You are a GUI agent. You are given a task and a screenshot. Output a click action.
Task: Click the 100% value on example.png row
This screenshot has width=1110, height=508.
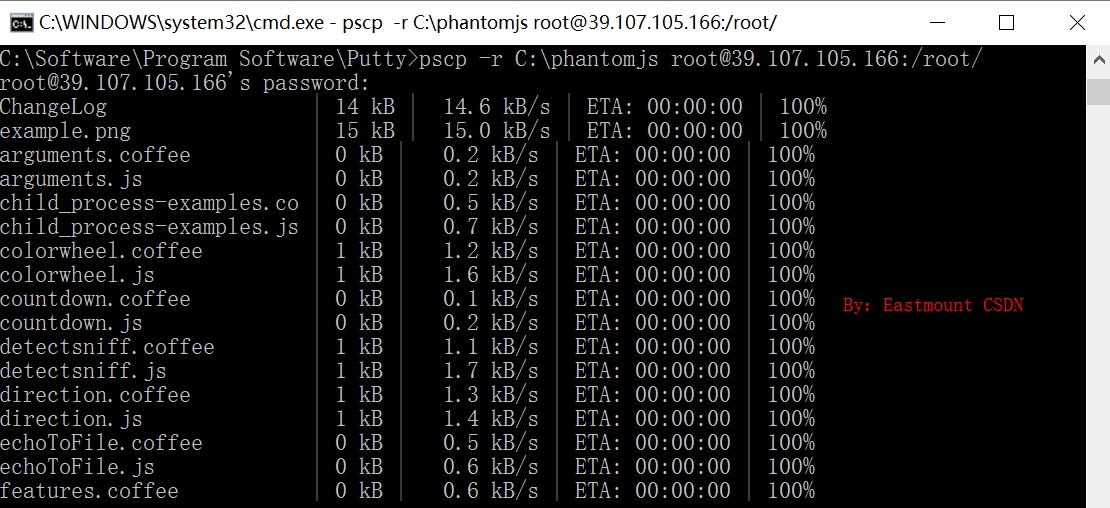click(x=803, y=131)
